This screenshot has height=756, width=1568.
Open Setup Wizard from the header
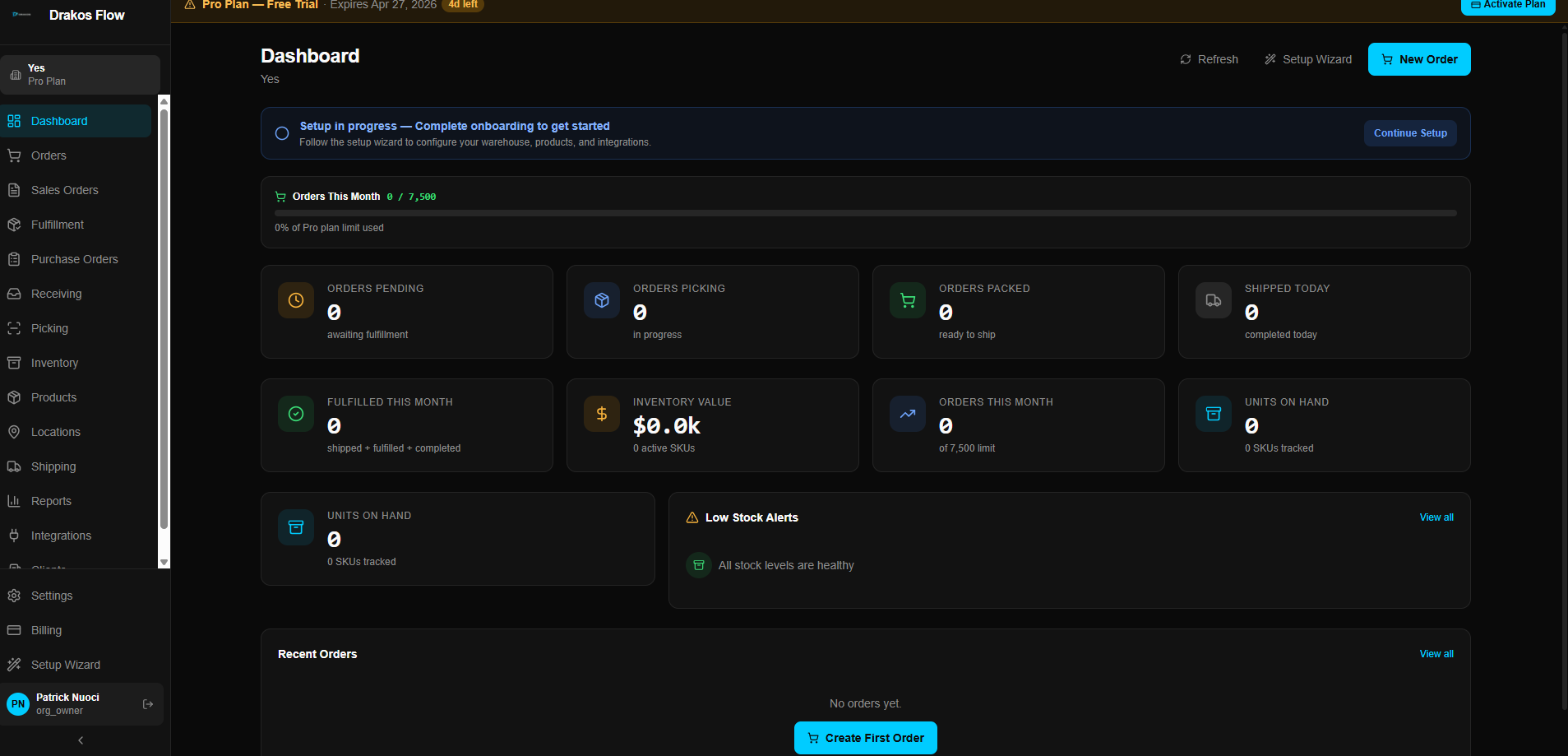(1308, 59)
